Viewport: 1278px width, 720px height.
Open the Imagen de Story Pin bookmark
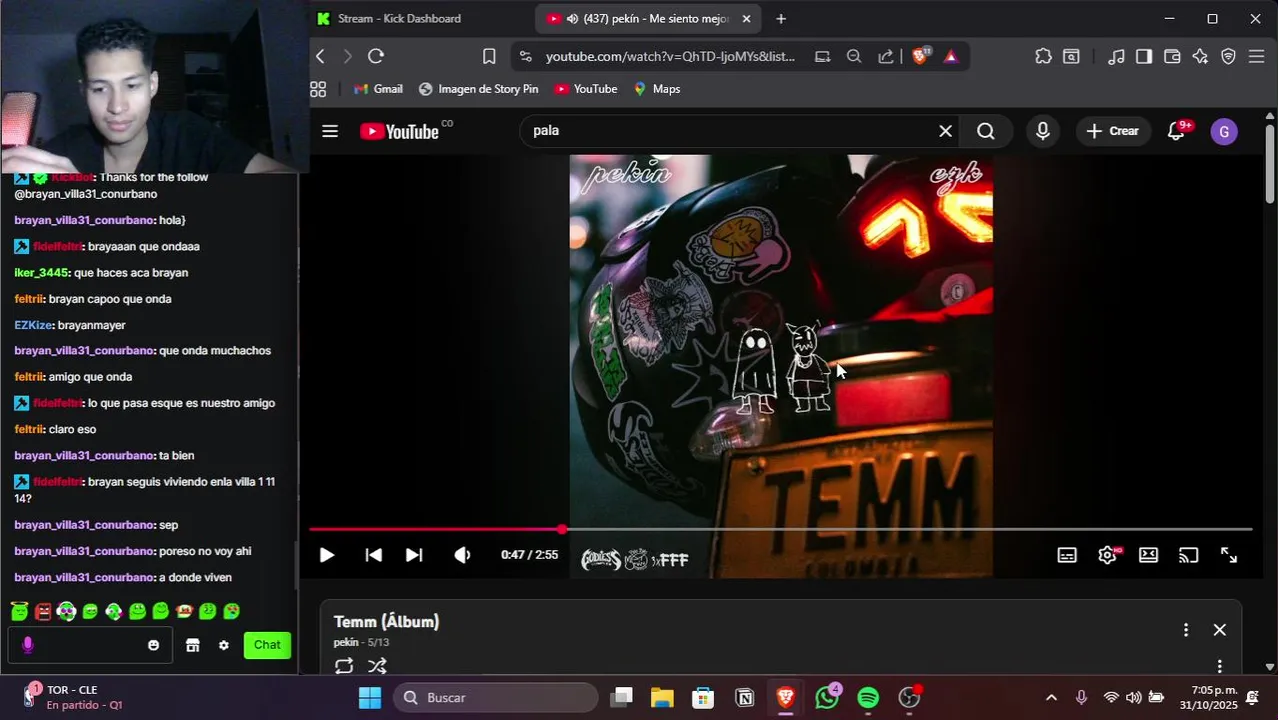pos(478,89)
